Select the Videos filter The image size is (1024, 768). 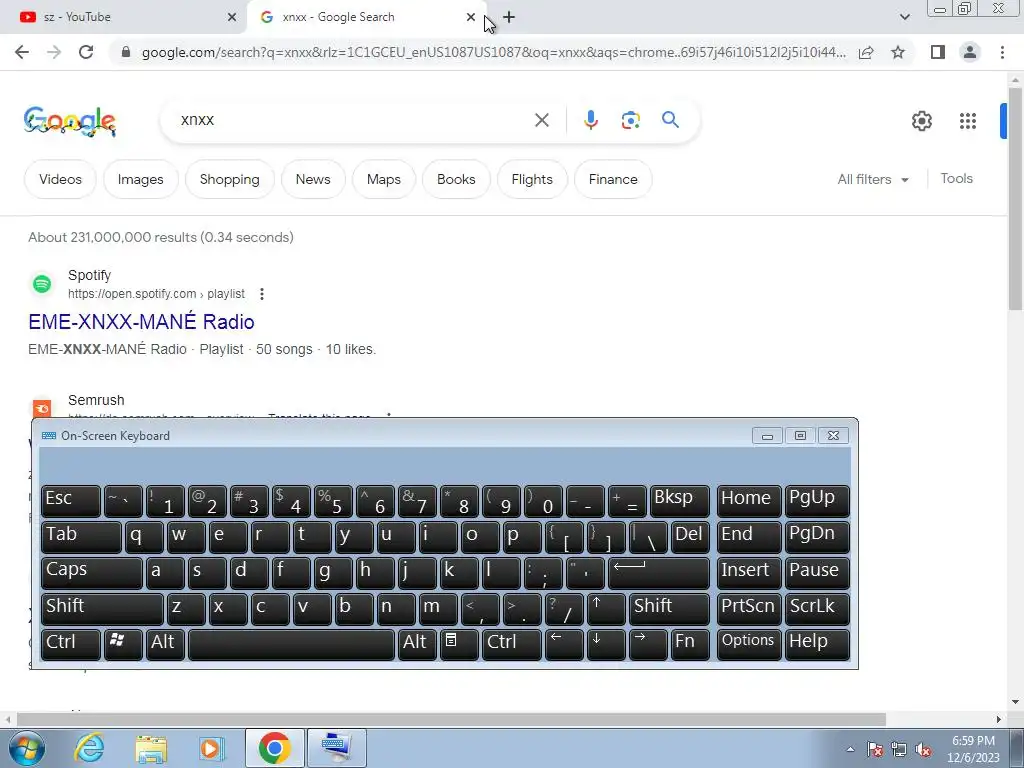click(60, 179)
